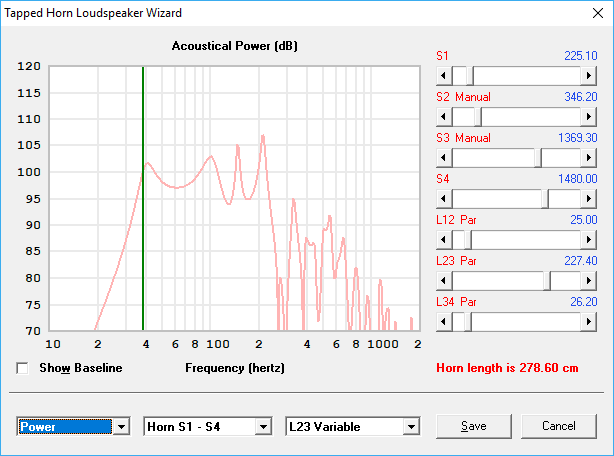Click the S1 slider right arrow
This screenshot has width=614, height=456.
click(x=589, y=76)
